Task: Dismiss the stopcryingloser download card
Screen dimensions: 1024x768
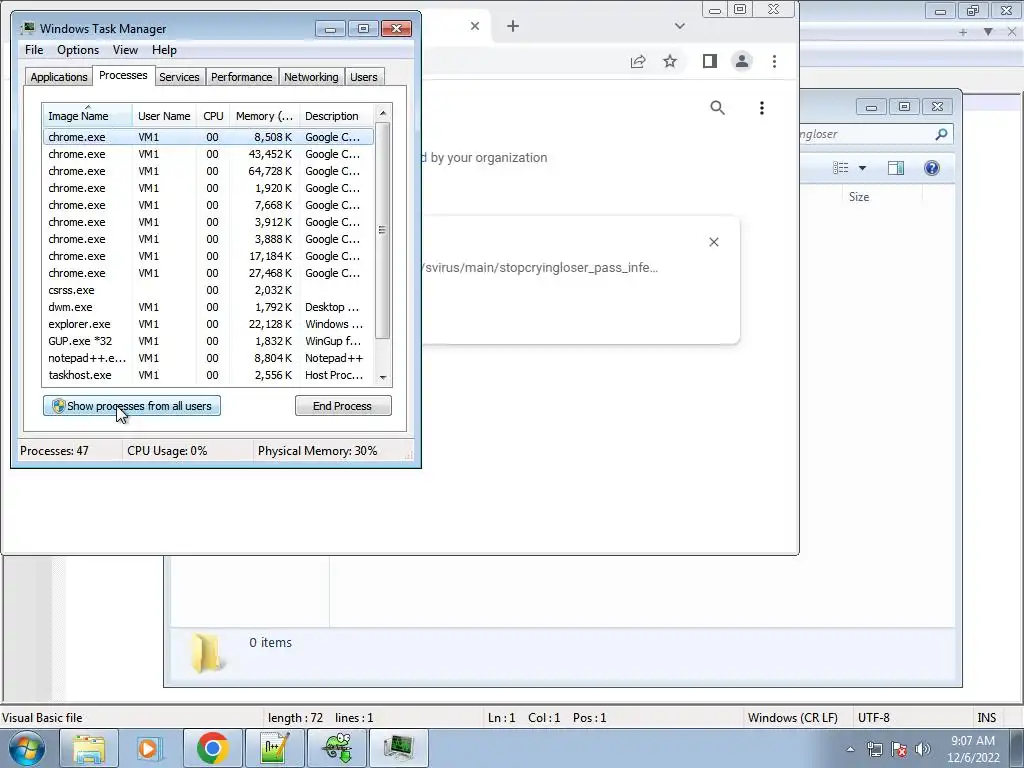Action: click(714, 242)
